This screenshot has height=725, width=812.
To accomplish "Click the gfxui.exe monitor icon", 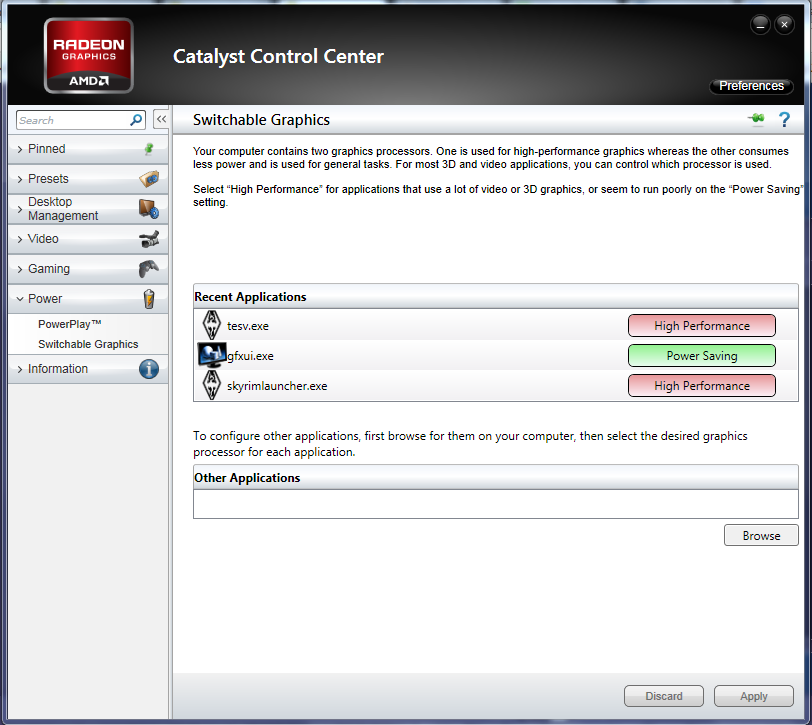I will click(x=212, y=355).
